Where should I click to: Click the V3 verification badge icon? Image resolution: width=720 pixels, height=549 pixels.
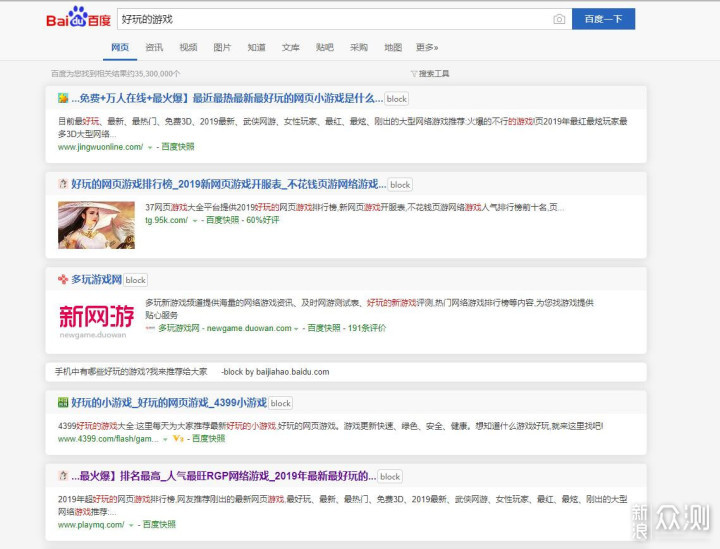pyautogui.click(x=178, y=439)
